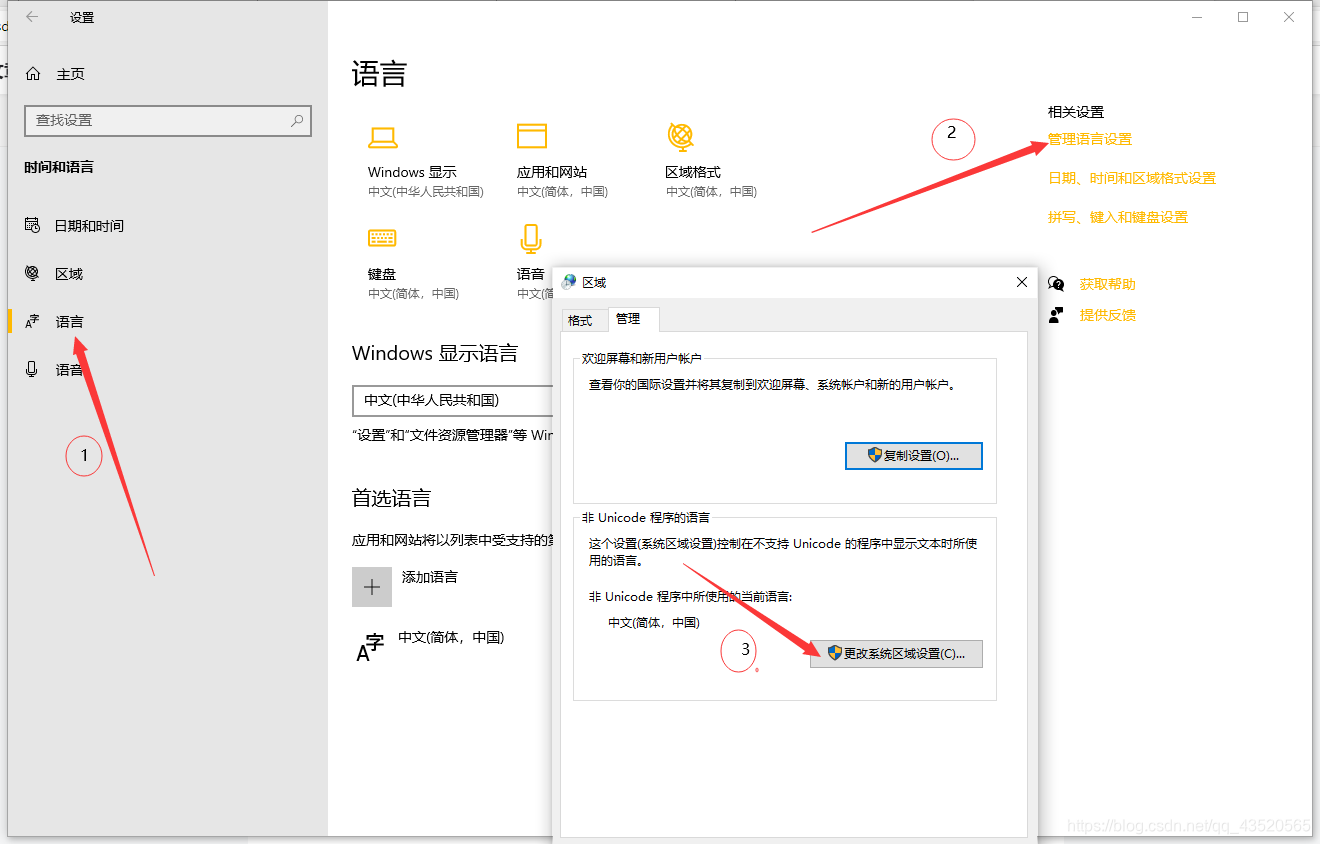Viewport: 1320px width, 844px height.
Task: Switch to the 格式 tab
Action: (x=584, y=320)
